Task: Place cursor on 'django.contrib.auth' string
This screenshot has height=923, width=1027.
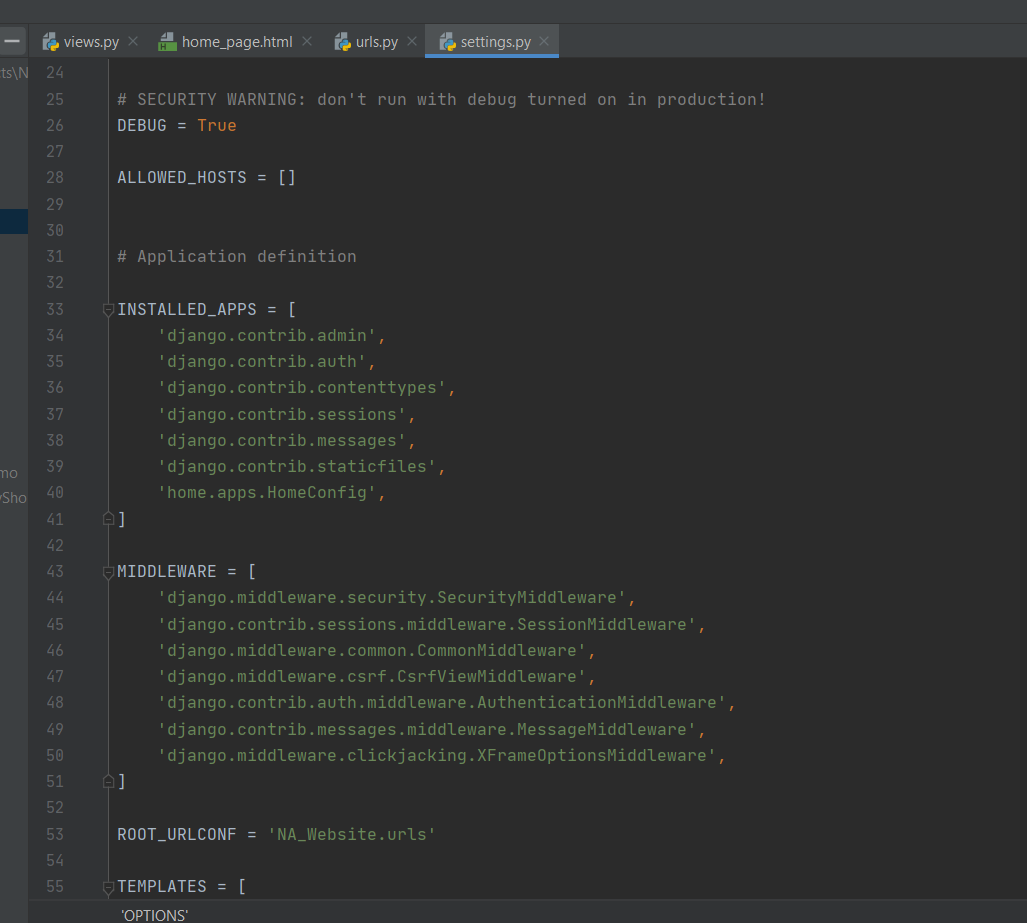Action: (262, 362)
